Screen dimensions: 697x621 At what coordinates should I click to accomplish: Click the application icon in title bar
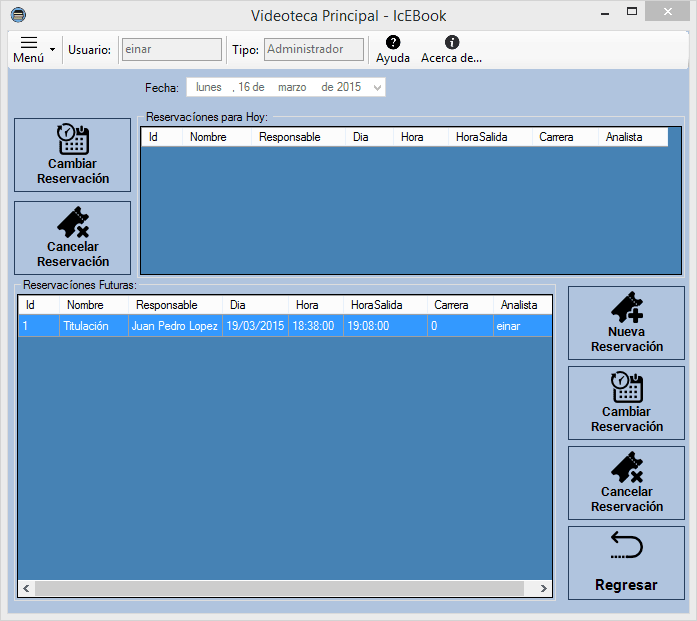pos(17,16)
